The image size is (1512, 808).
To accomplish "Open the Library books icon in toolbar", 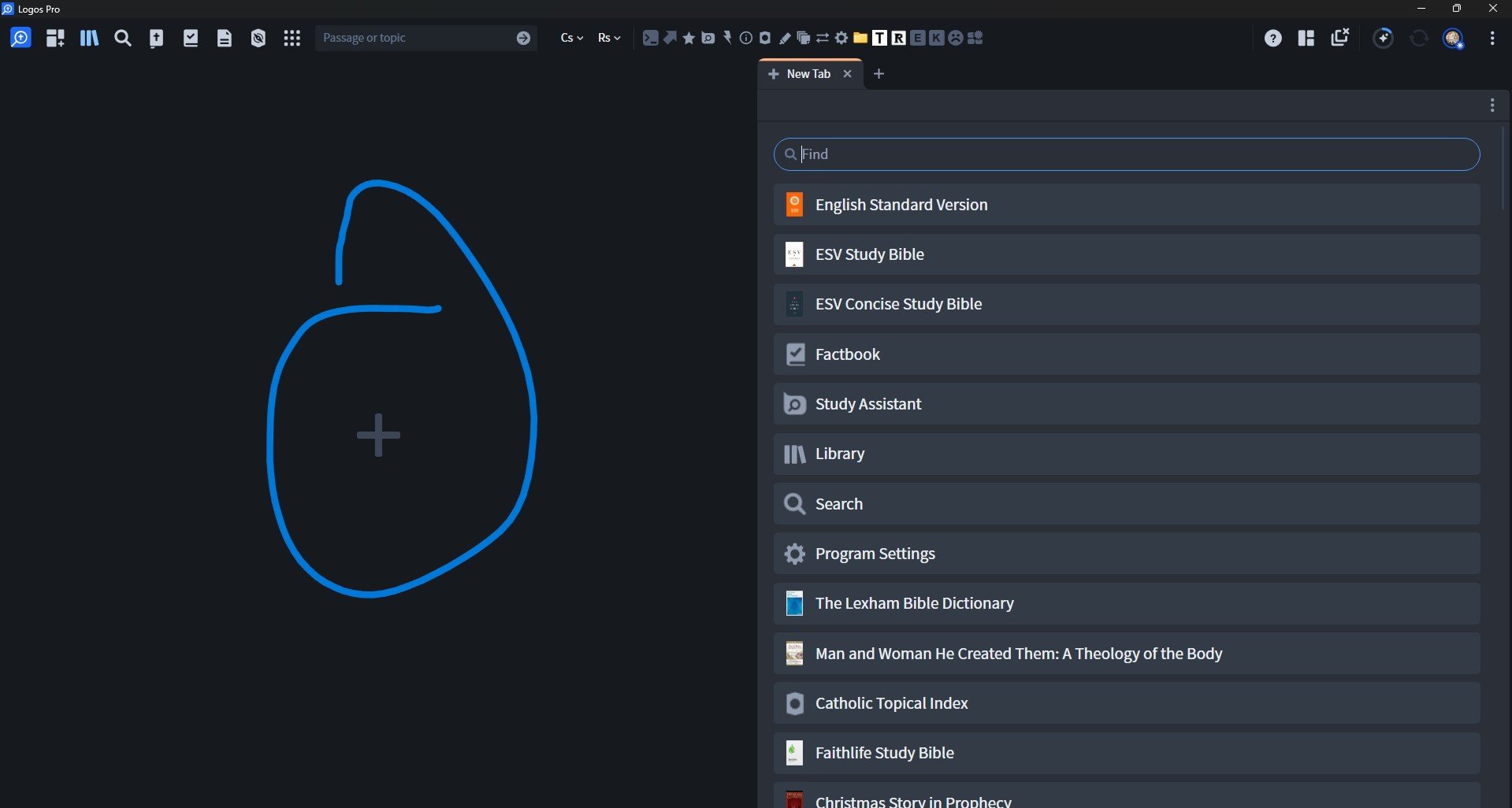I will tap(89, 38).
